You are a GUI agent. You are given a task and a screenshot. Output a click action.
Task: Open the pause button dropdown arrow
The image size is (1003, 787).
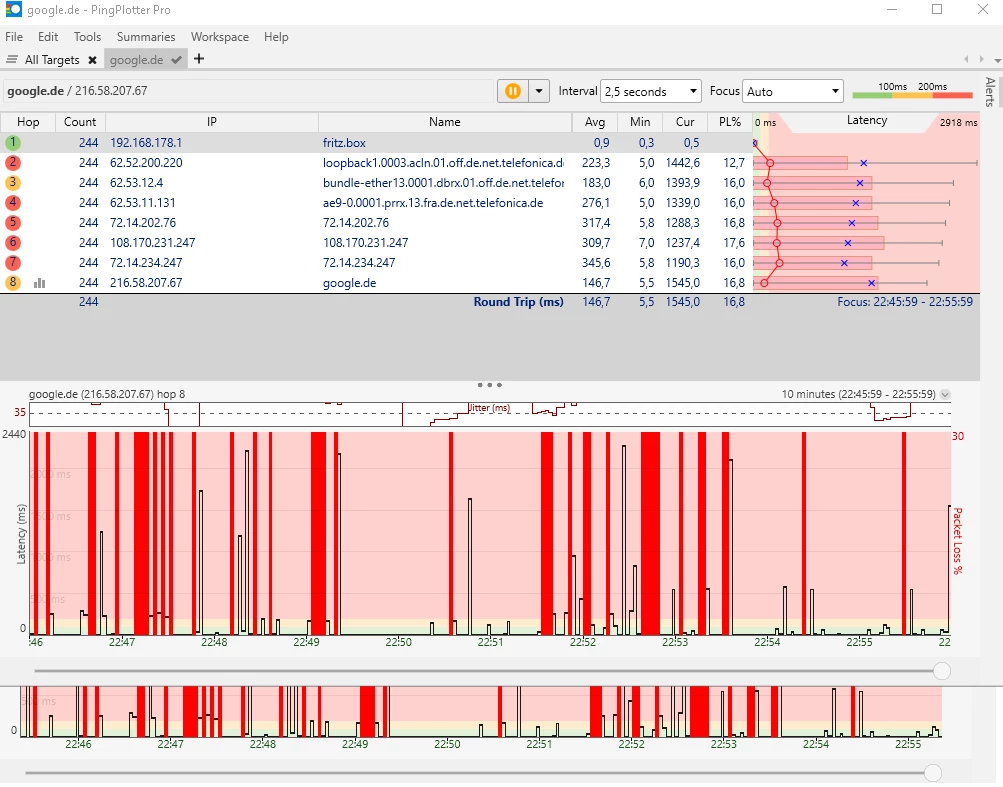point(539,91)
